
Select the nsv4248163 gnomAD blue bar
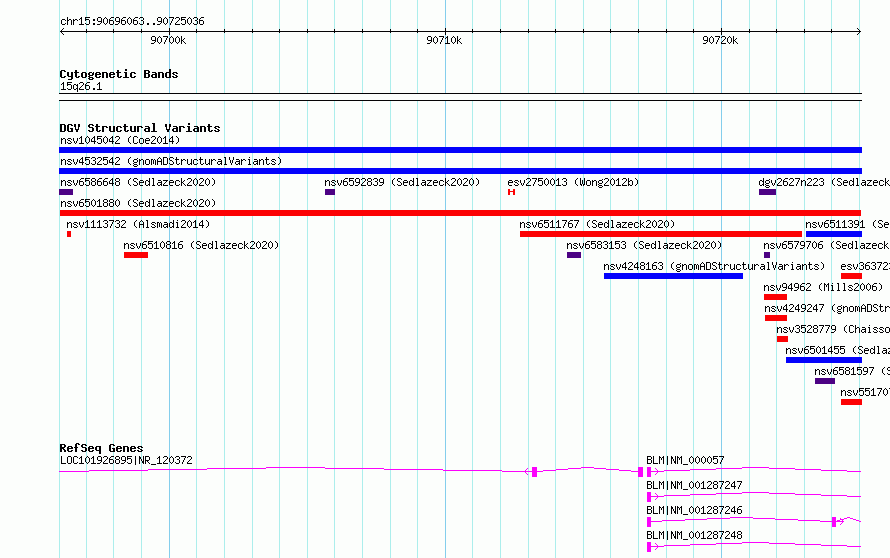[x=673, y=276]
